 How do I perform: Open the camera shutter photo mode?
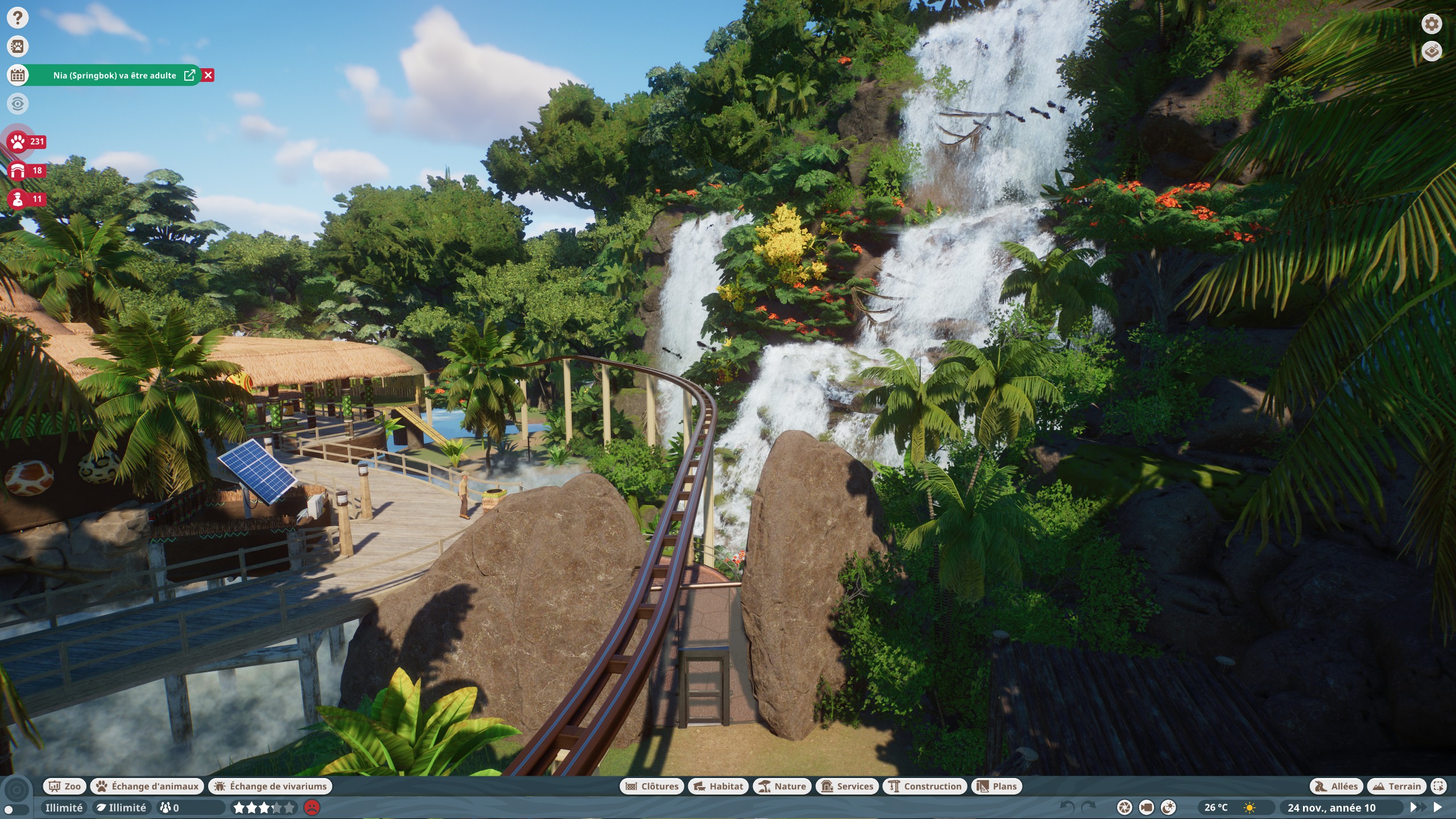coord(1124,807)
